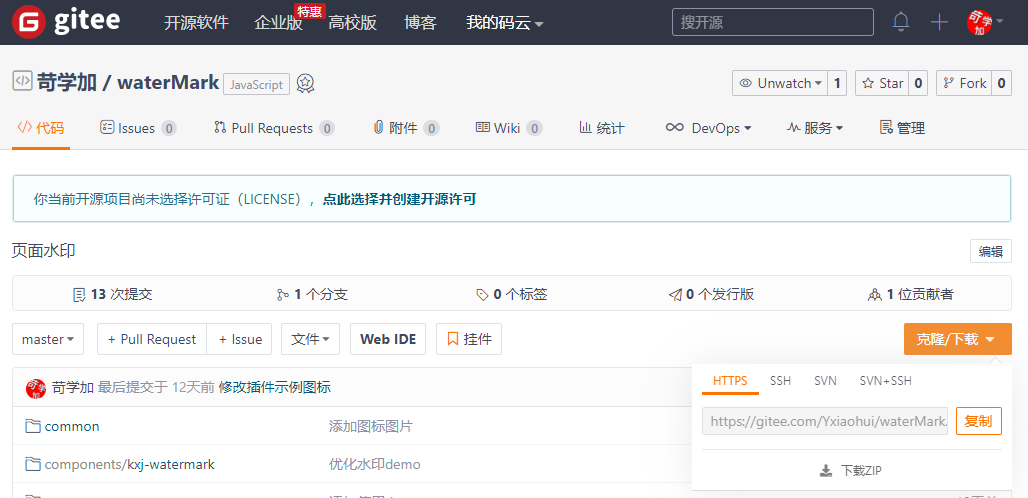1028x498 pixels.
Task: Click the repository code icon beside 苛学加
Action: pos(22,81)
